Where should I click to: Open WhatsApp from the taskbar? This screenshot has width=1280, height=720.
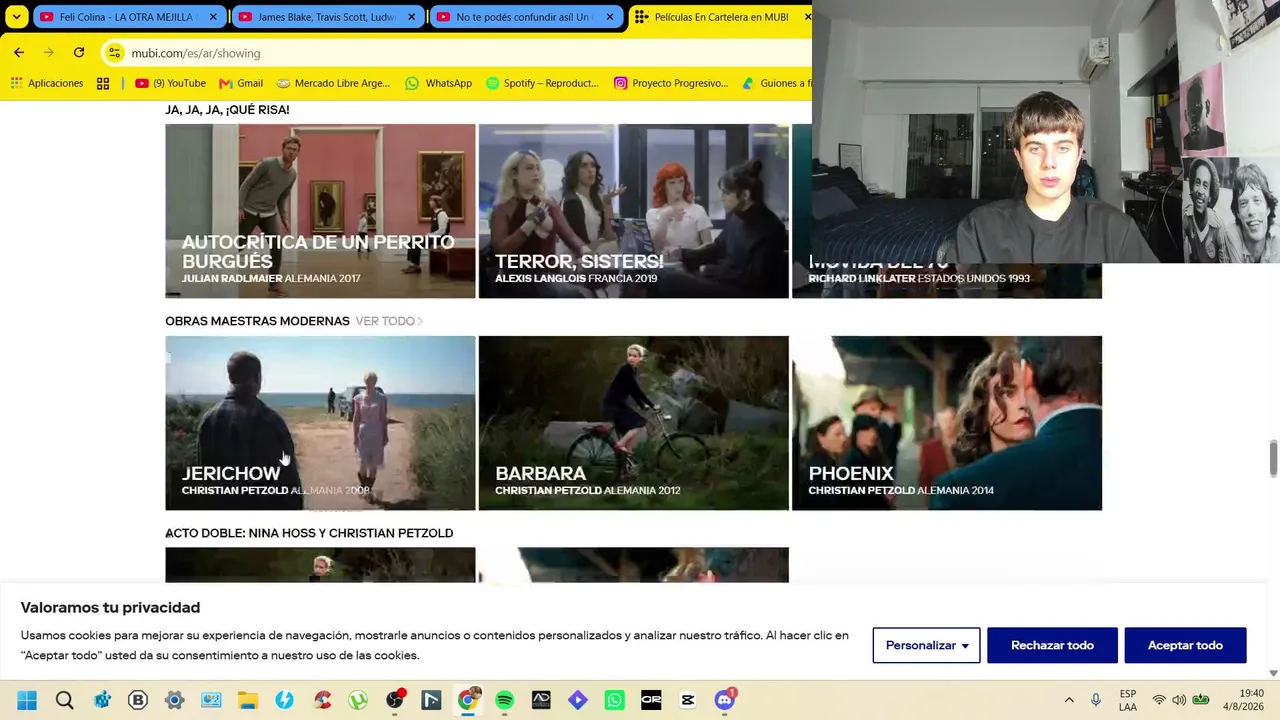(x=614, y=700)
